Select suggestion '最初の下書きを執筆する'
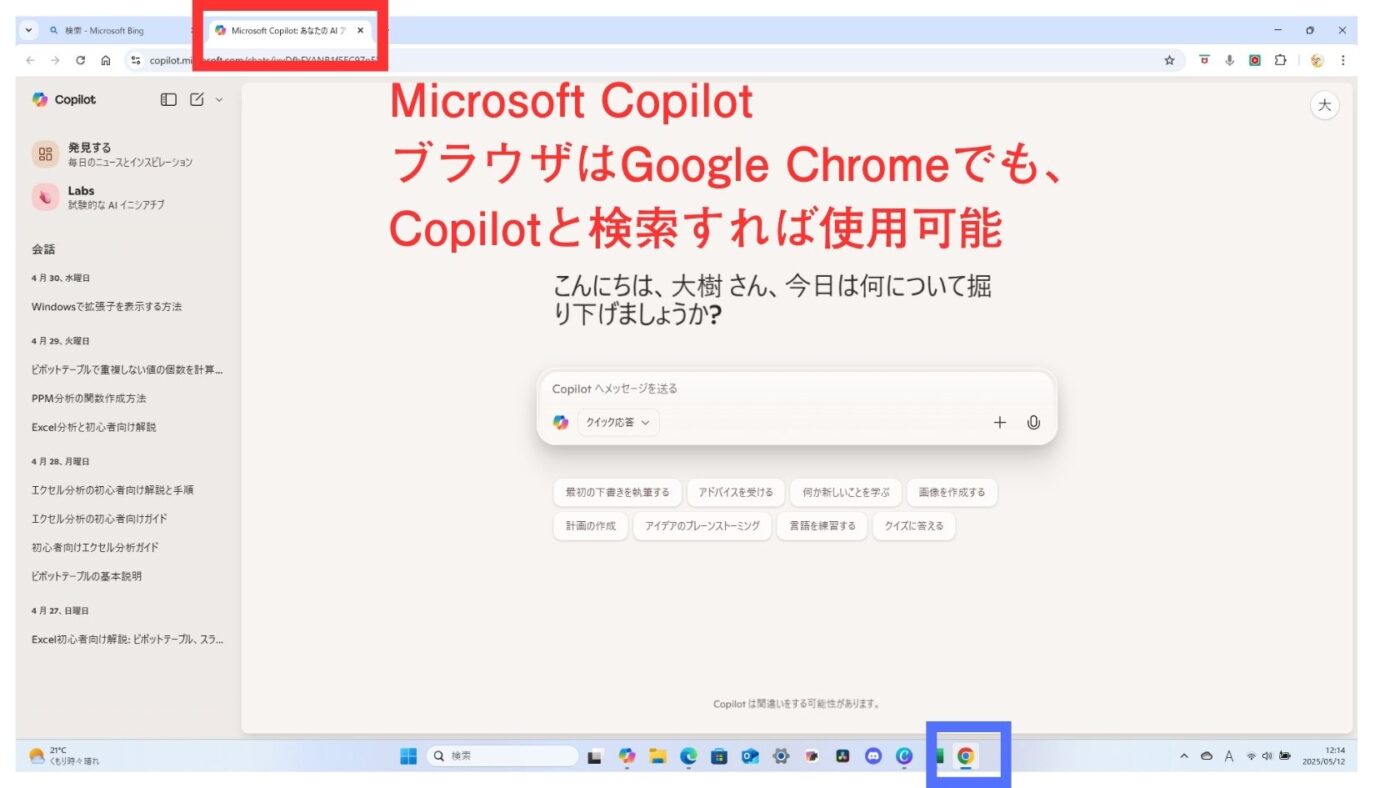This screenshot has width=1400, height=788. [617, 493]
